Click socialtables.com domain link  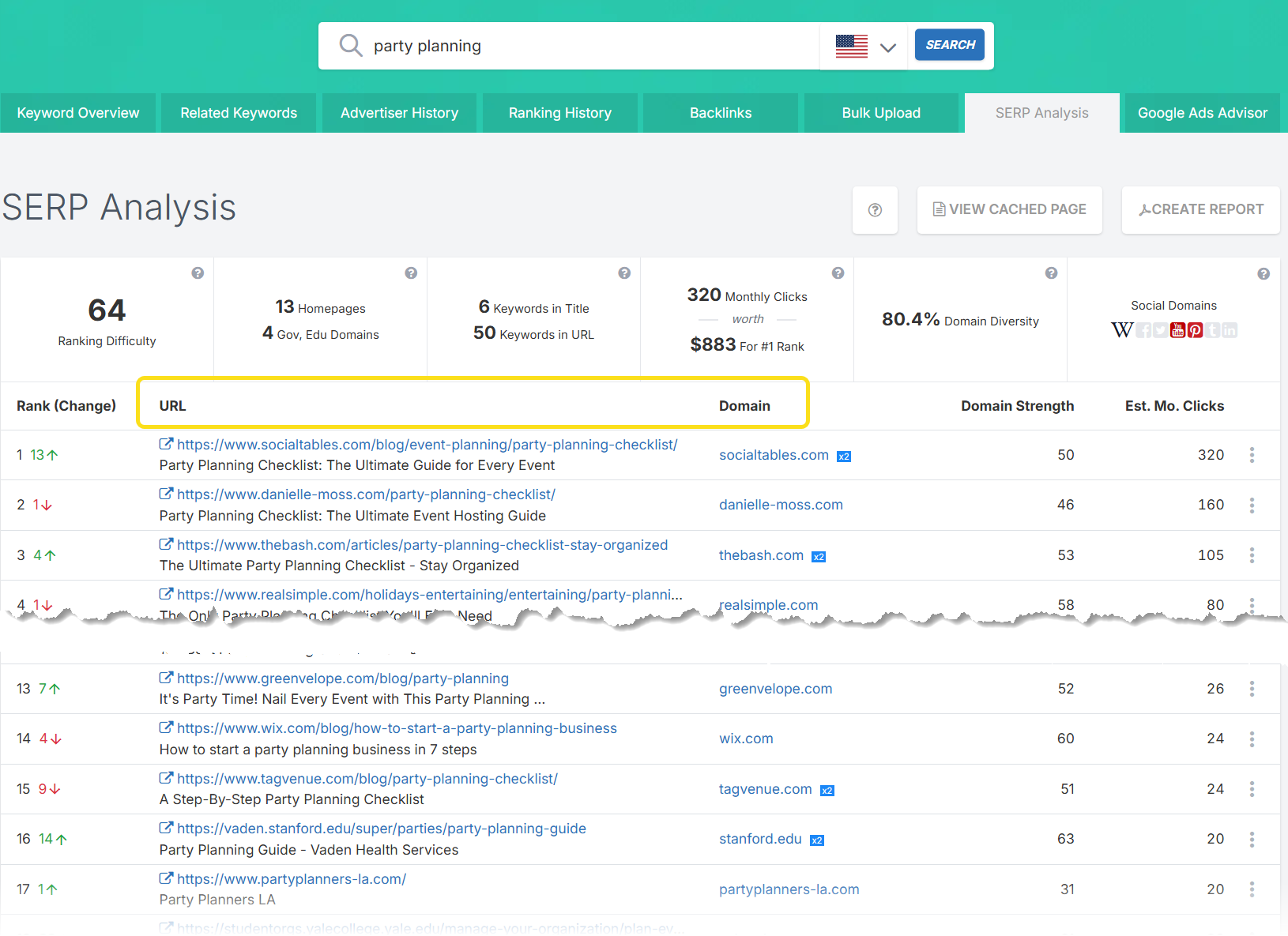[774, 455]
